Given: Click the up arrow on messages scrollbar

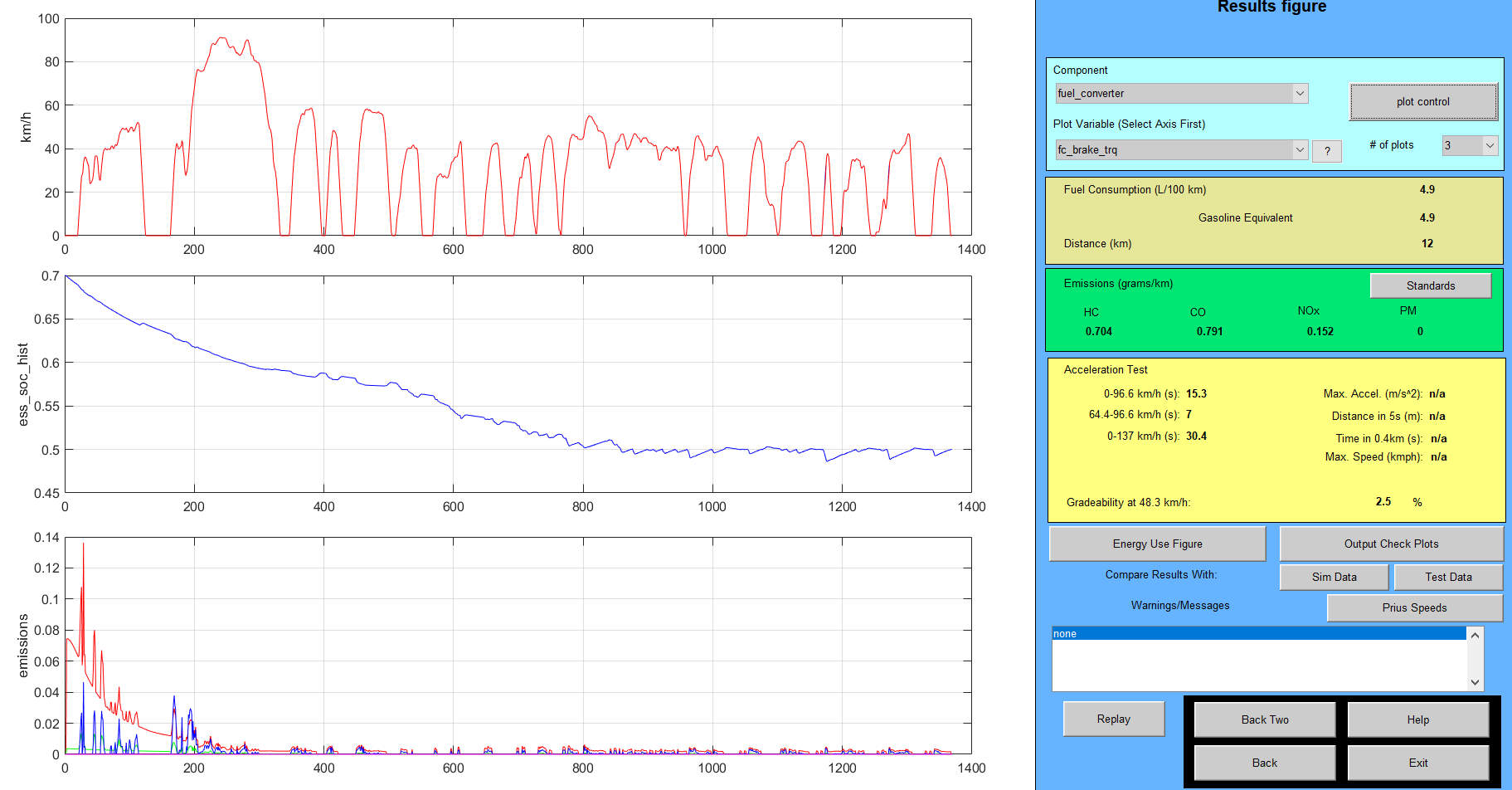Looking at the screenshot, I should (1474, 634).
